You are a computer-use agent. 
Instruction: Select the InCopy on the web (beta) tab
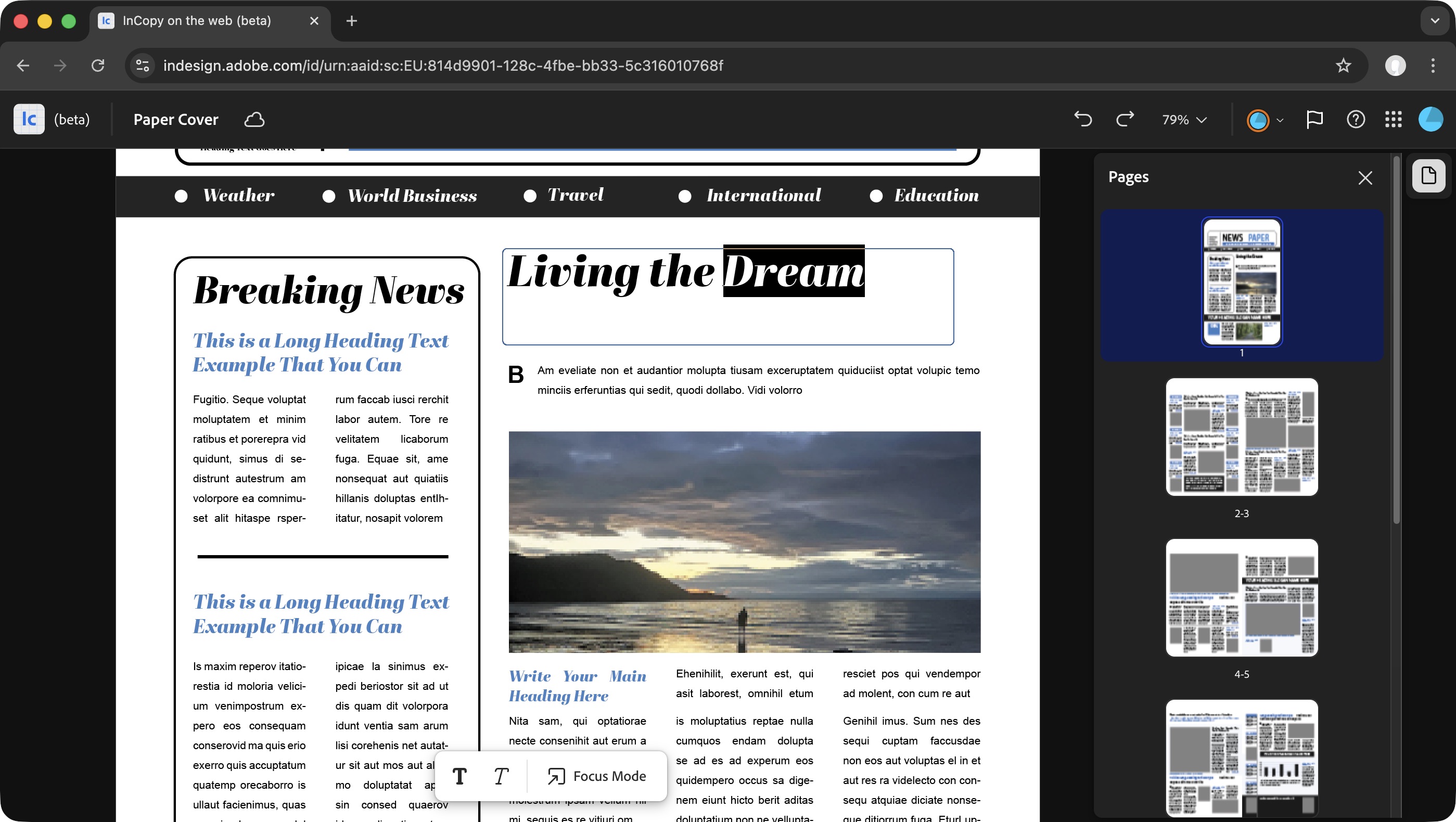coord(209,21)
